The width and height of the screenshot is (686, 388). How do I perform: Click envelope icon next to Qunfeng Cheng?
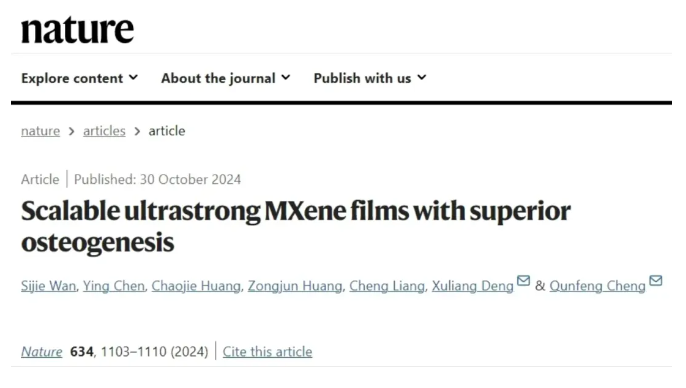coord(655,280)
